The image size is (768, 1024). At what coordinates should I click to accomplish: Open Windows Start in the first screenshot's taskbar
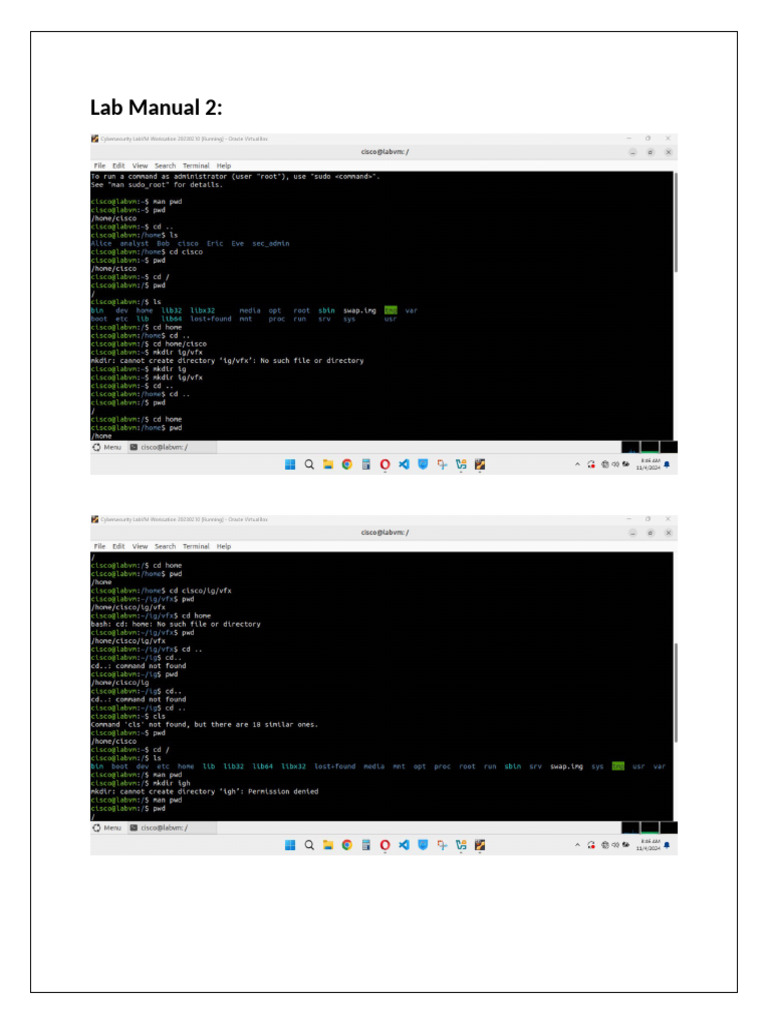point(290,464)
